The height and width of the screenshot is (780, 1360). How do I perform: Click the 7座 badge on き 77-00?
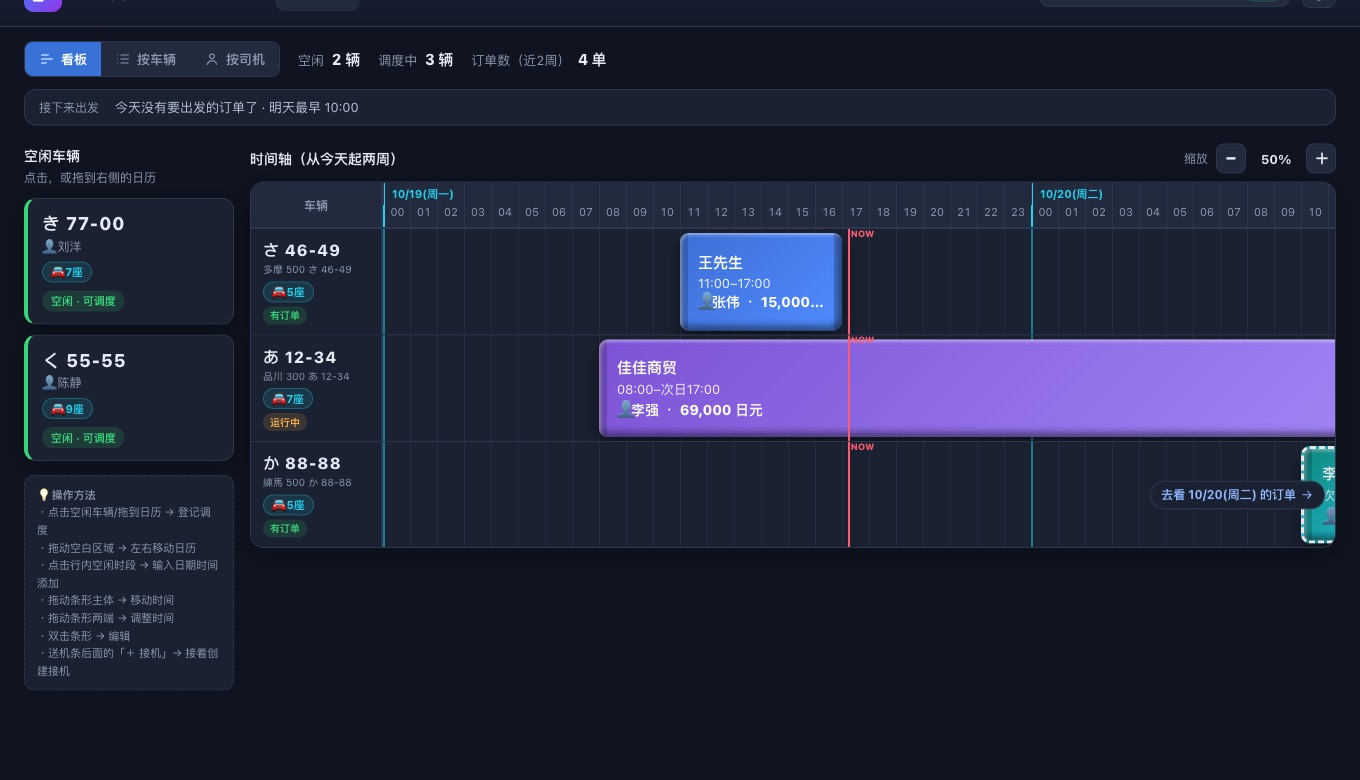point(66,272)
